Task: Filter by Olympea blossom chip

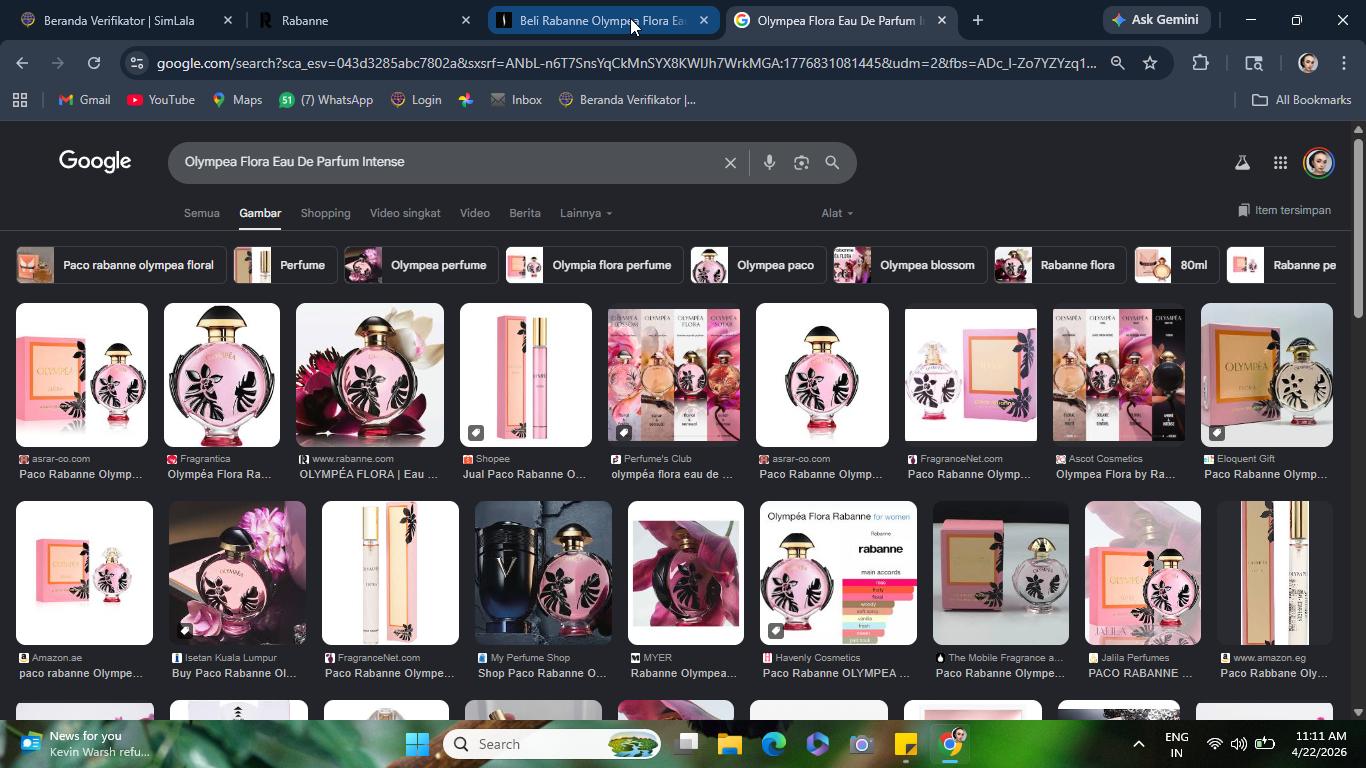Action: coord(909,265)
